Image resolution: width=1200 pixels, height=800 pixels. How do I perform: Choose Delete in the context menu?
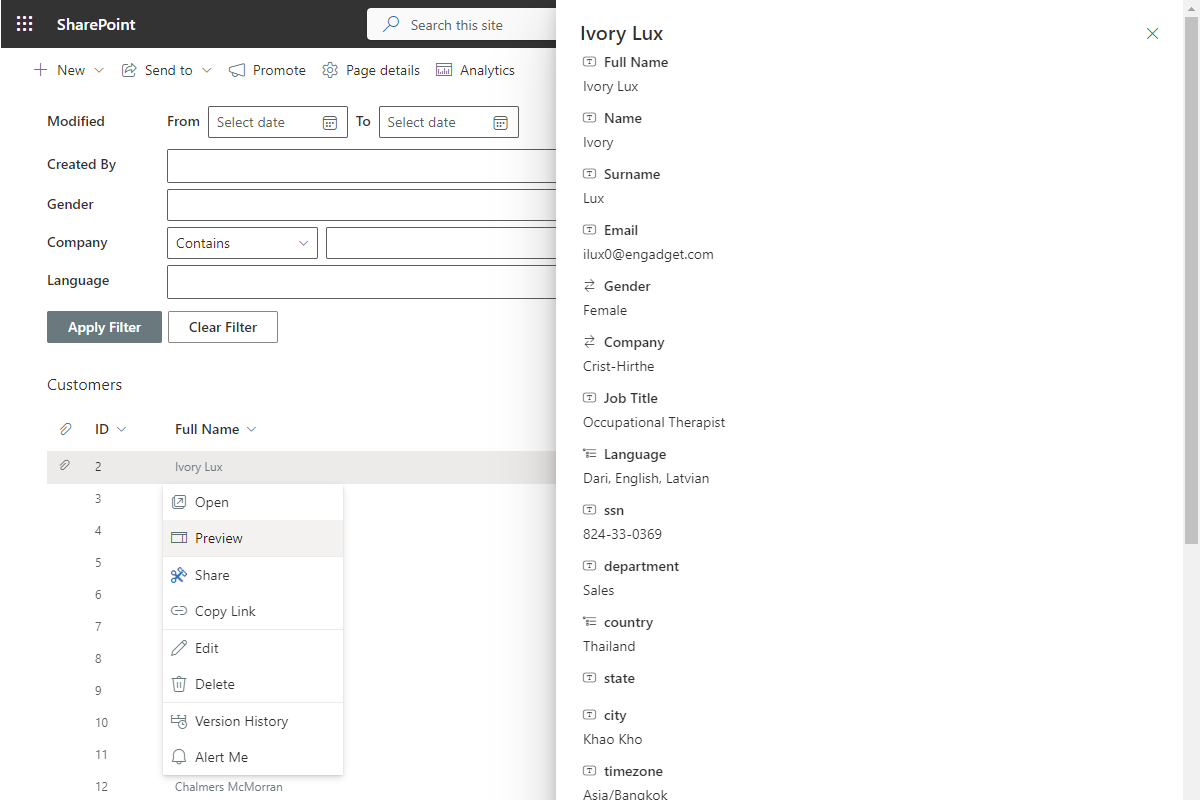click(253, 684)
